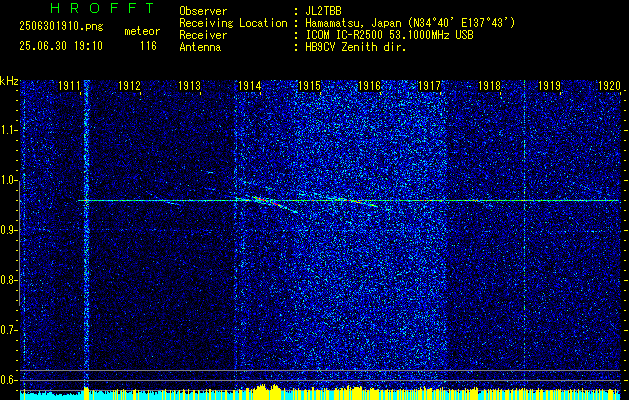Click the 0.8 frequency axis label
Screen dimensions: 629x400
(x=8, y=280)
